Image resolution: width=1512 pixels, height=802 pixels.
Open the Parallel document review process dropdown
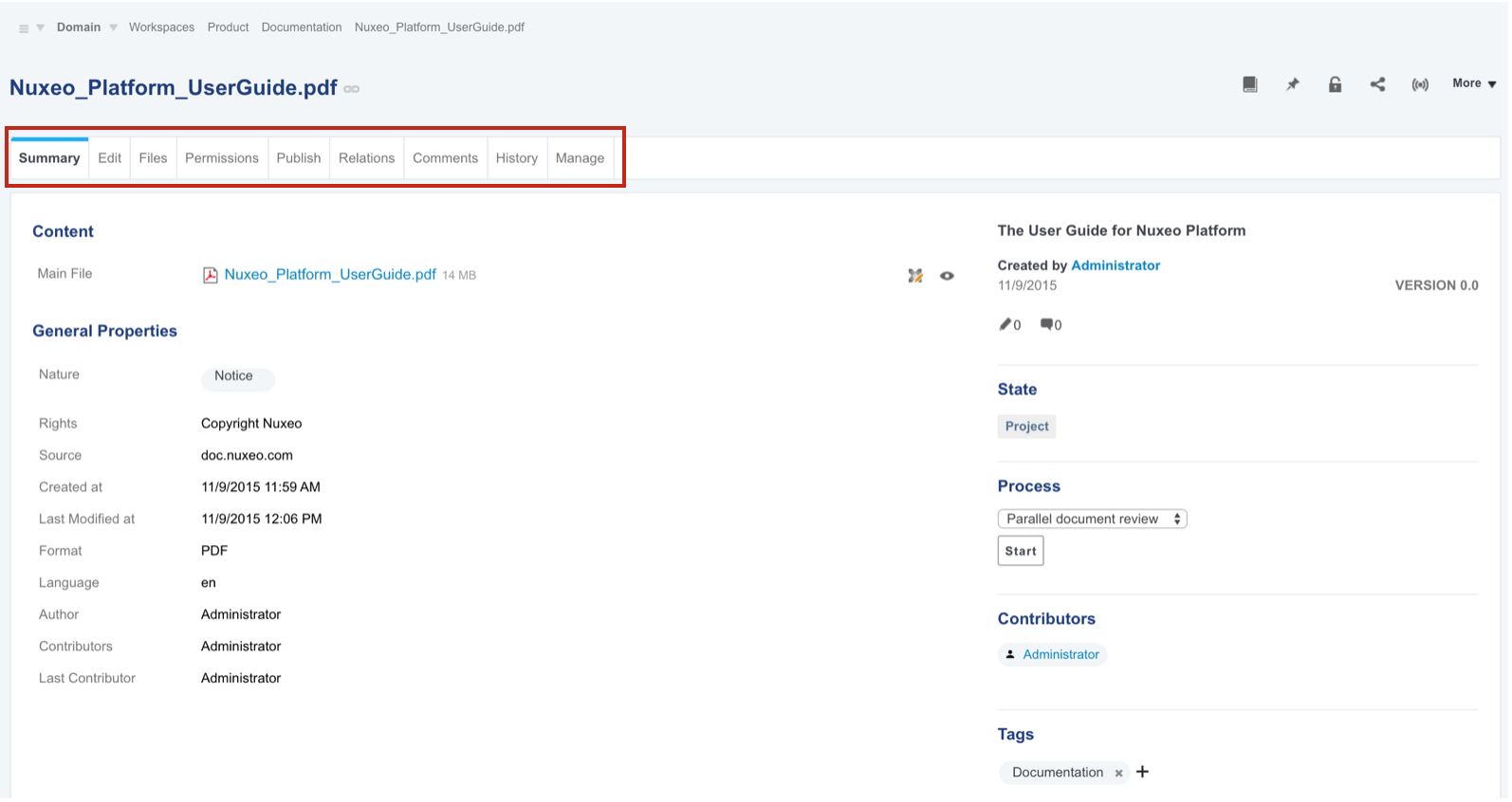pyautogui.click(x=1092, y=519)
